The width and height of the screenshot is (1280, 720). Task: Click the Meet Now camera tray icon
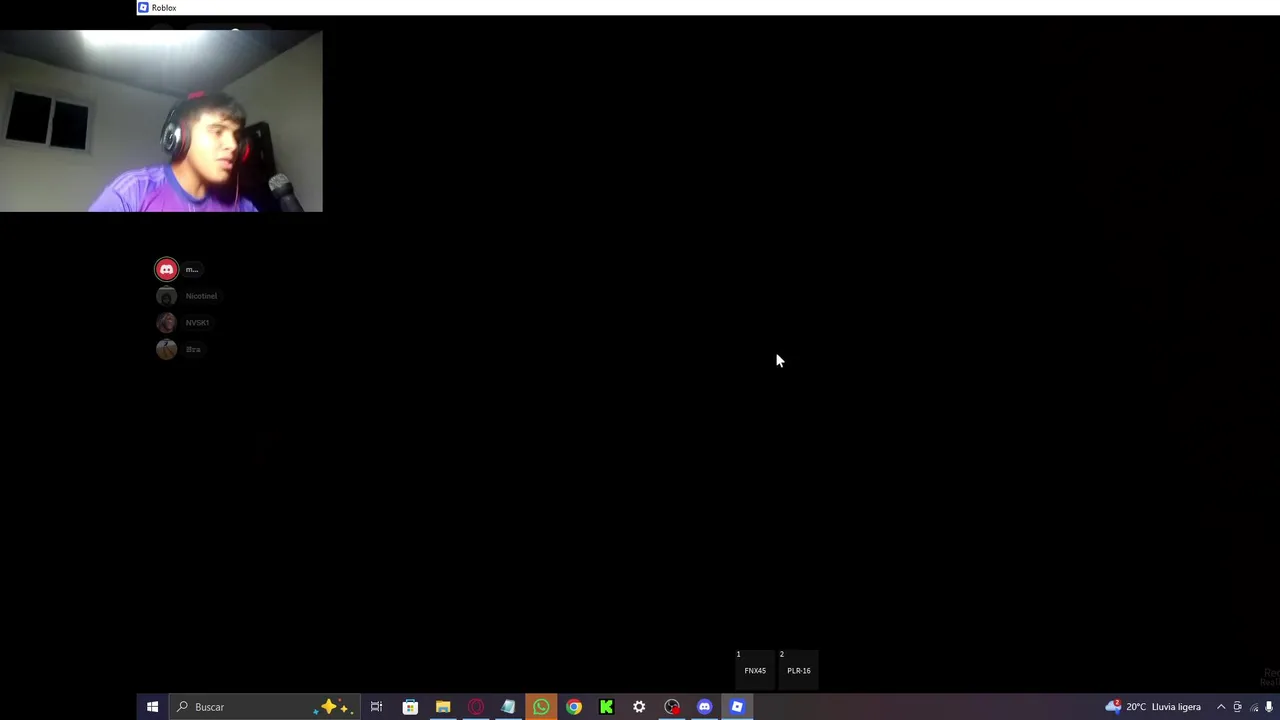1238,707
